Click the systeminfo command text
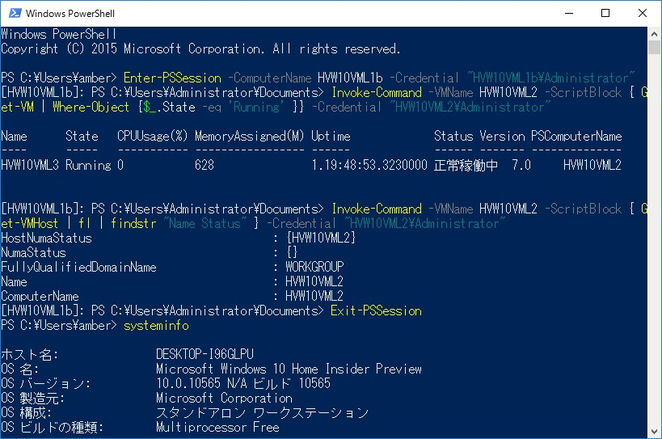 coord(156,325)
